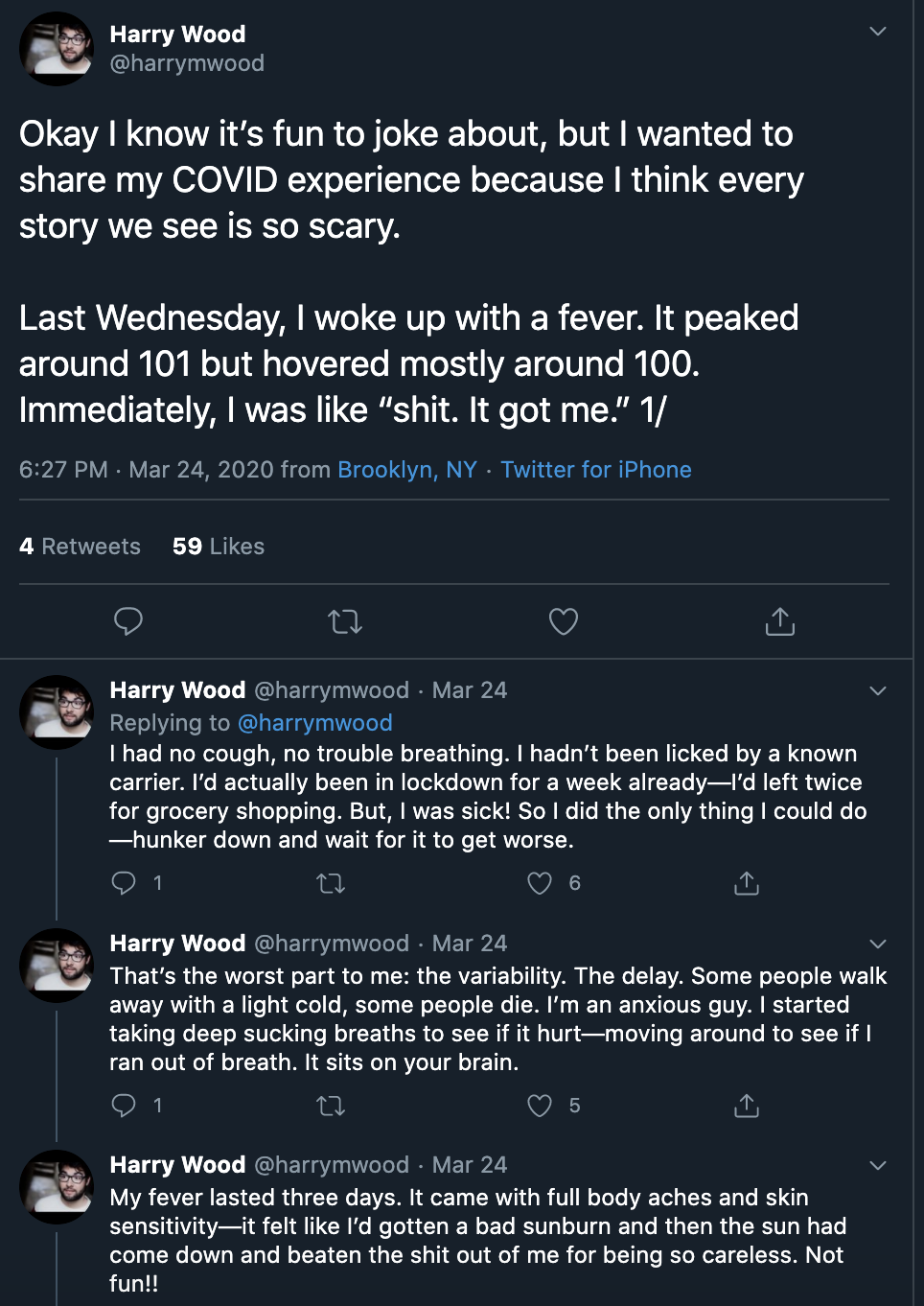Screen dimensions: 924x1306
Task: Like the main tweet with heart icon
Action: pyautogui.click(x=564, y=621)
